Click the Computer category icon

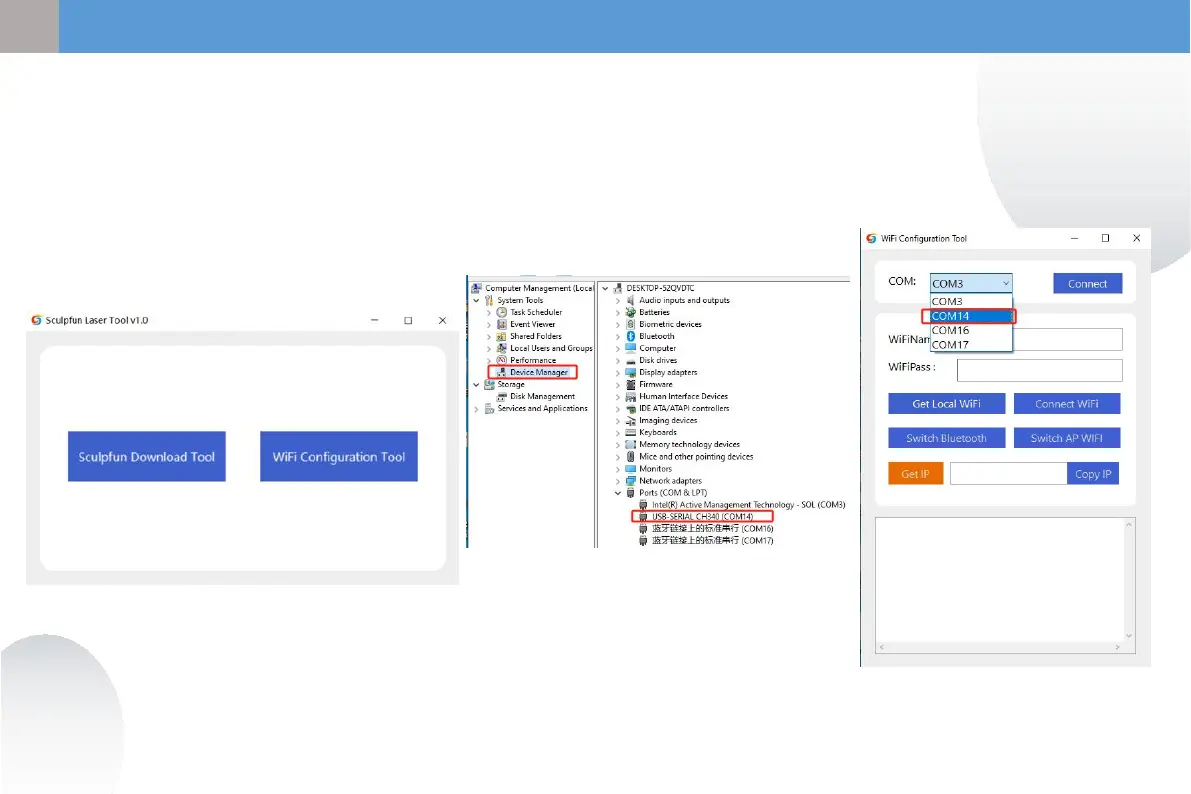[x=630, y=348]
